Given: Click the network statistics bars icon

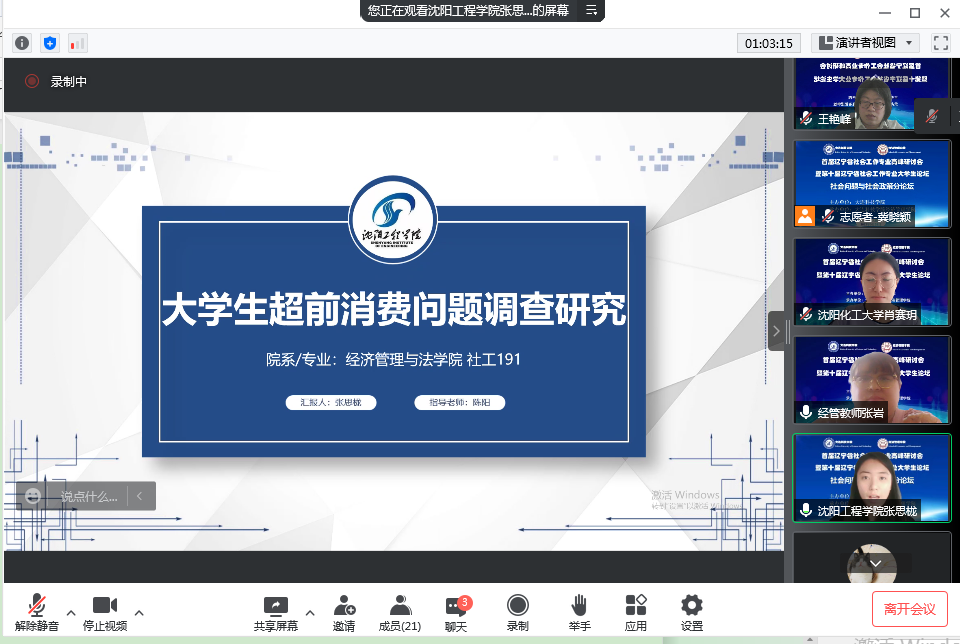Looking at the screenshot, I should pyautogui.click(x=77, y=43).
